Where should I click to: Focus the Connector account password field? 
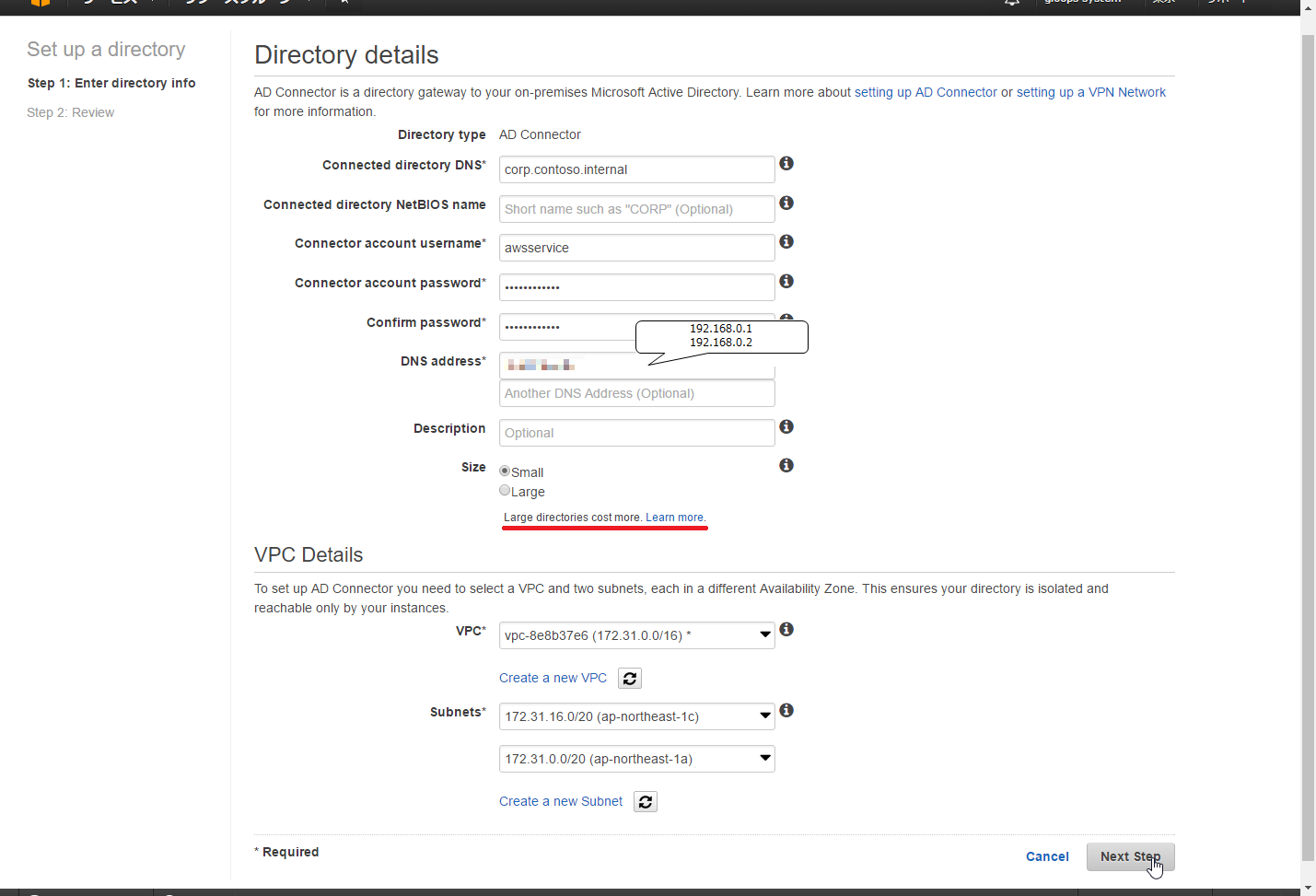[636, 287]
